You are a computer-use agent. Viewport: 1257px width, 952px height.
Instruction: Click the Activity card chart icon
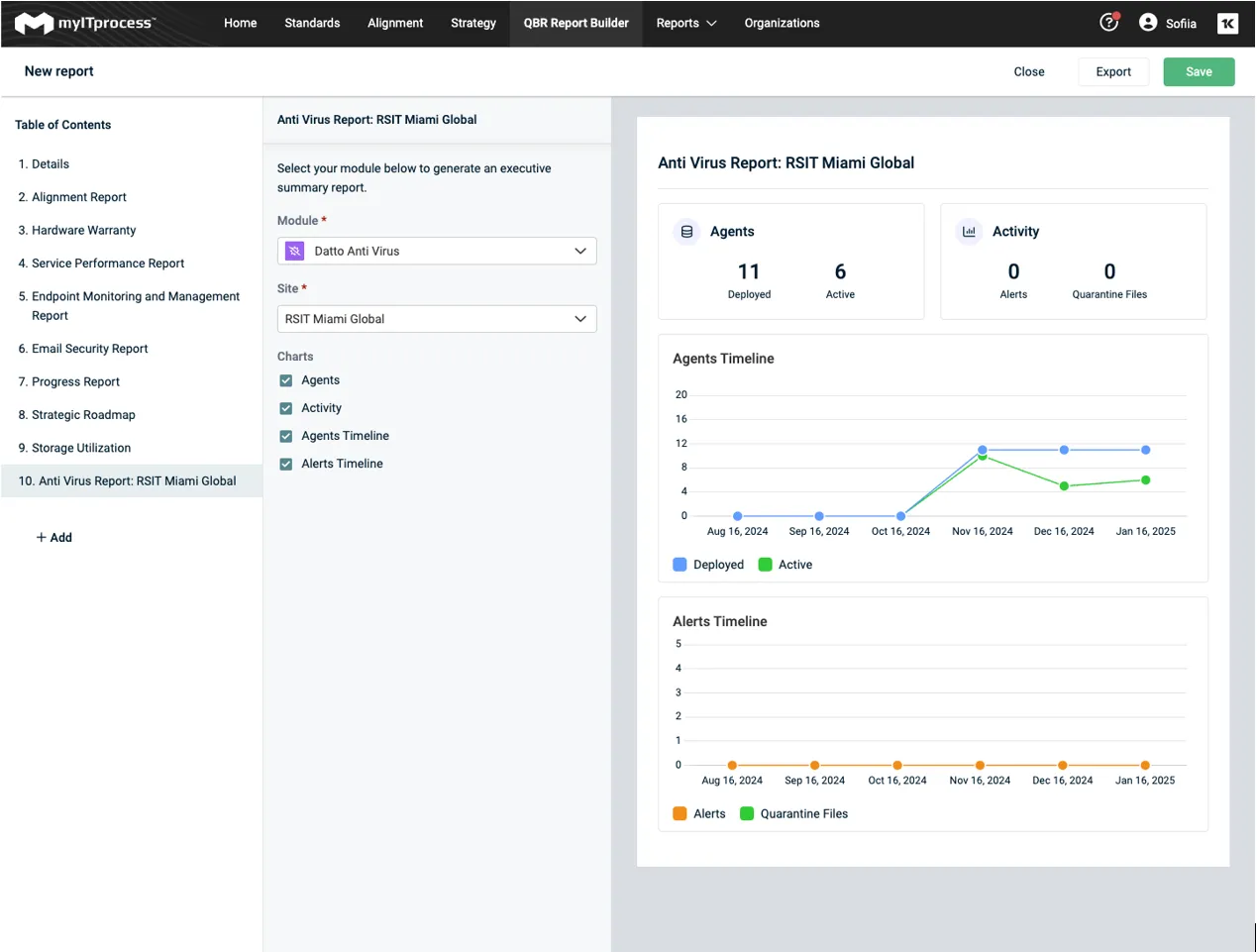coord(969,232)
